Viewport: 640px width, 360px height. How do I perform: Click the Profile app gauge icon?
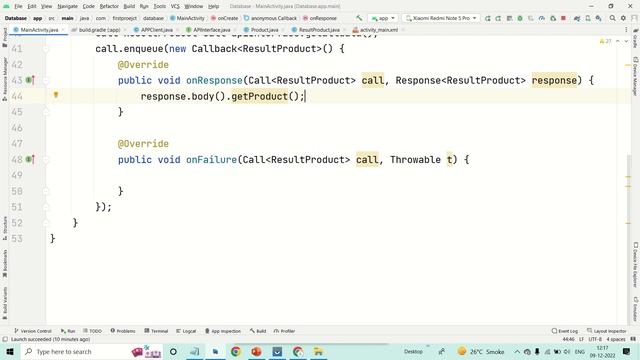point(542,18)
